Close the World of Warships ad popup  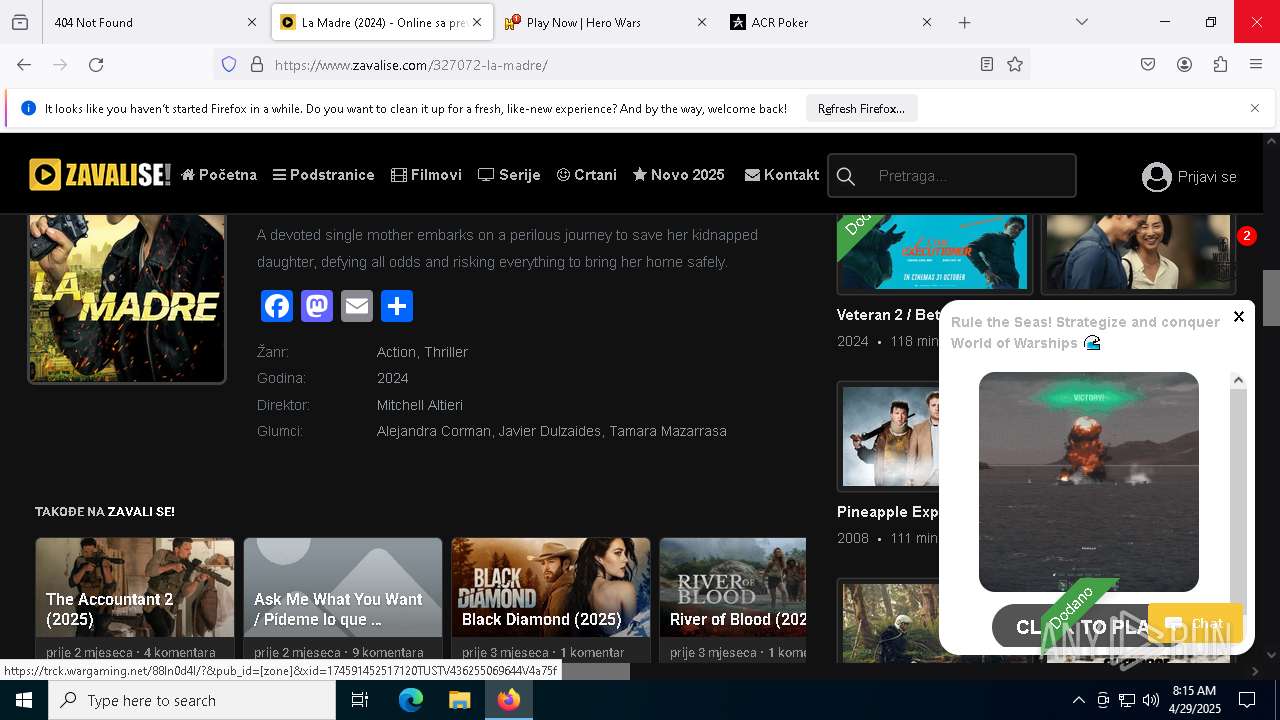[1238, 316]
